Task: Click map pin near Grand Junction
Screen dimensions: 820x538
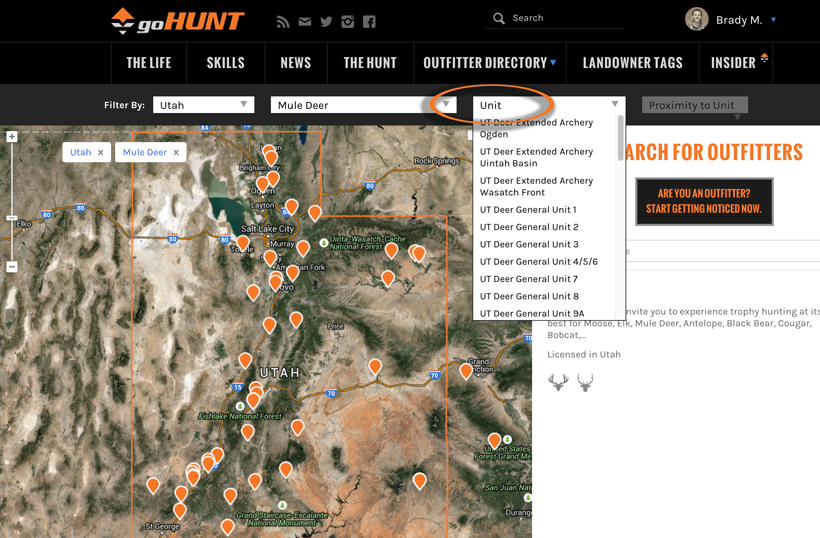Action: [466, 371]
